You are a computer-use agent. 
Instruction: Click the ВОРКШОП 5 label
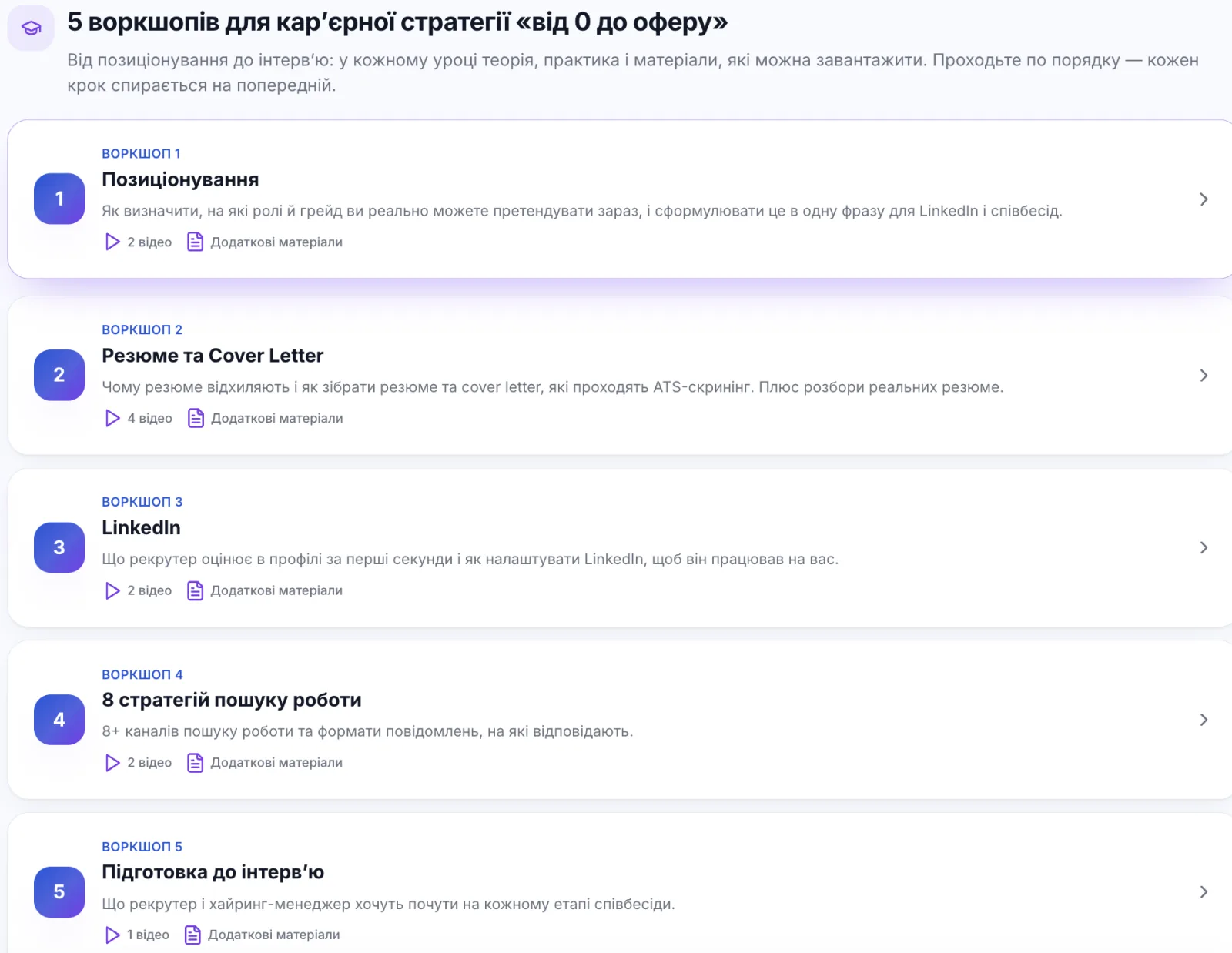tap(142, 847)
